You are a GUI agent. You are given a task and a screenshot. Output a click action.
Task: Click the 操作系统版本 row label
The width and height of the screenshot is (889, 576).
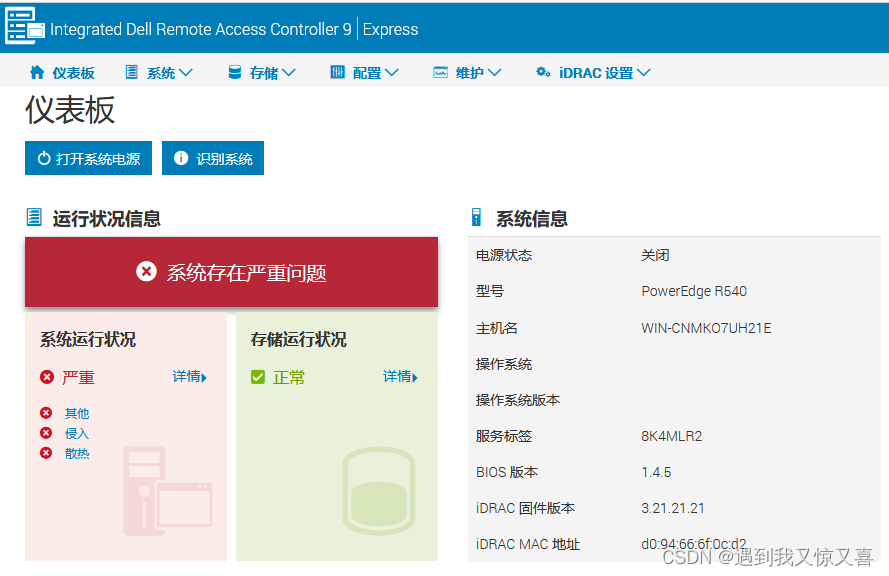point(518,400)
